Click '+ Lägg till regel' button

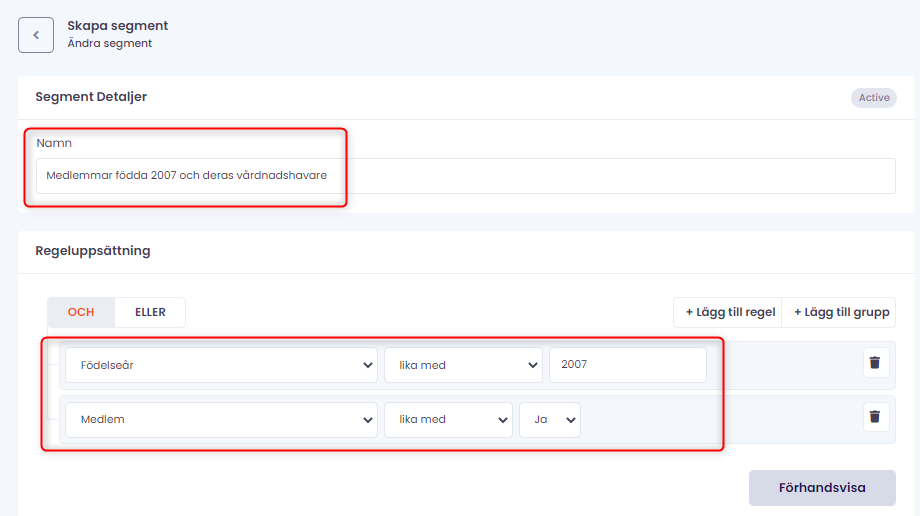coord(730,312)
